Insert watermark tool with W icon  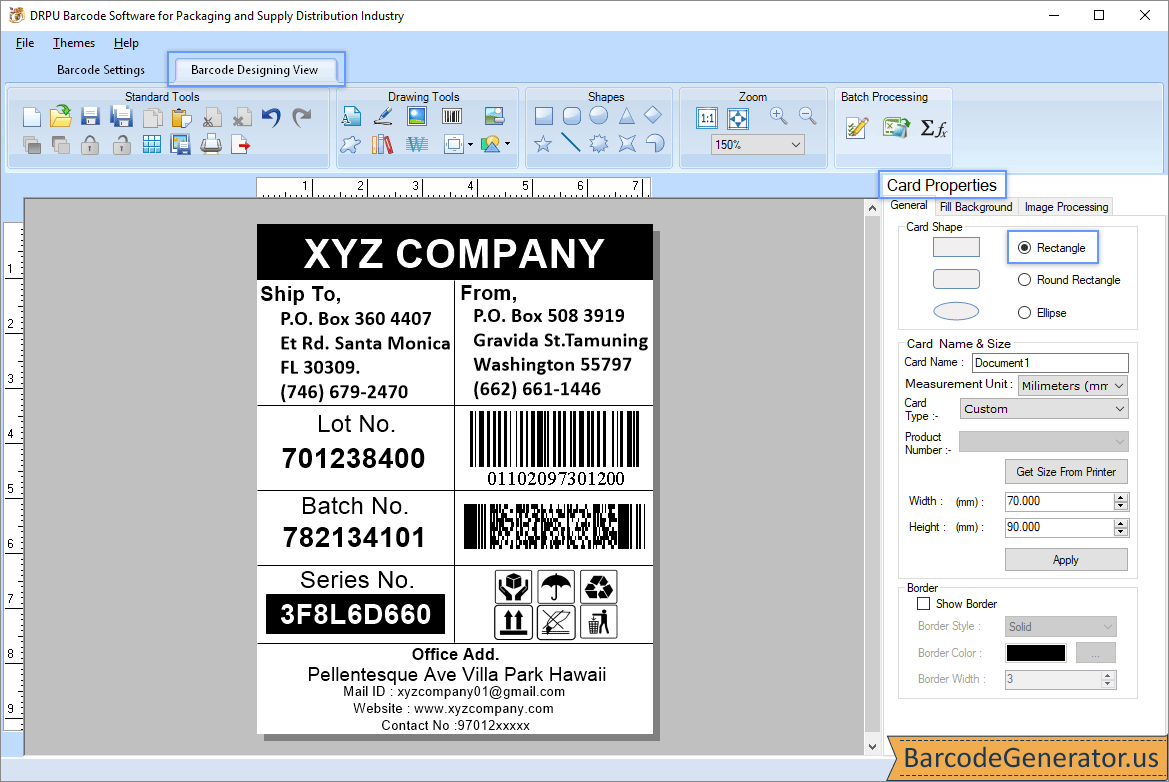[417, 144]
